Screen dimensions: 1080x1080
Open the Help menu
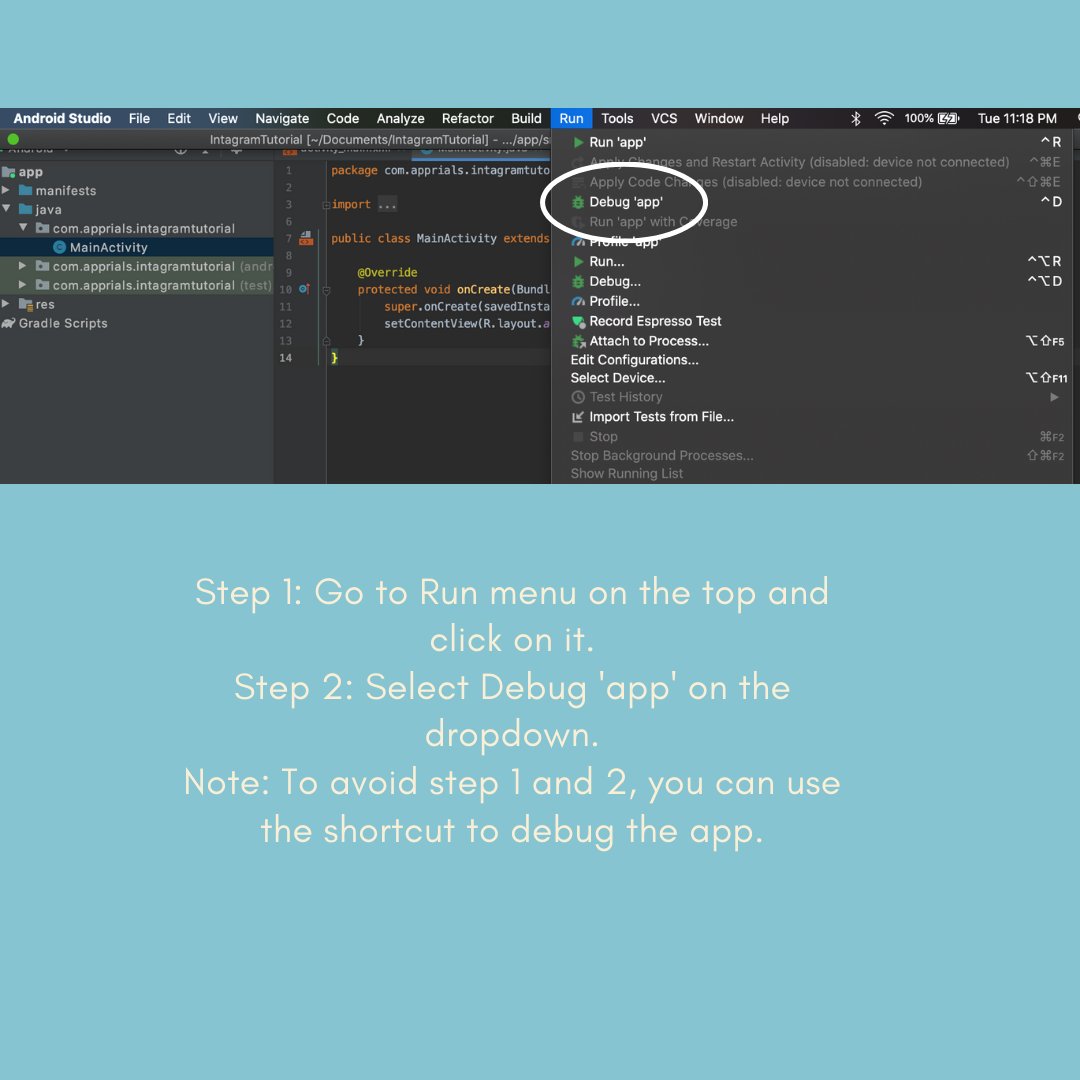click(x=775, y=118)
